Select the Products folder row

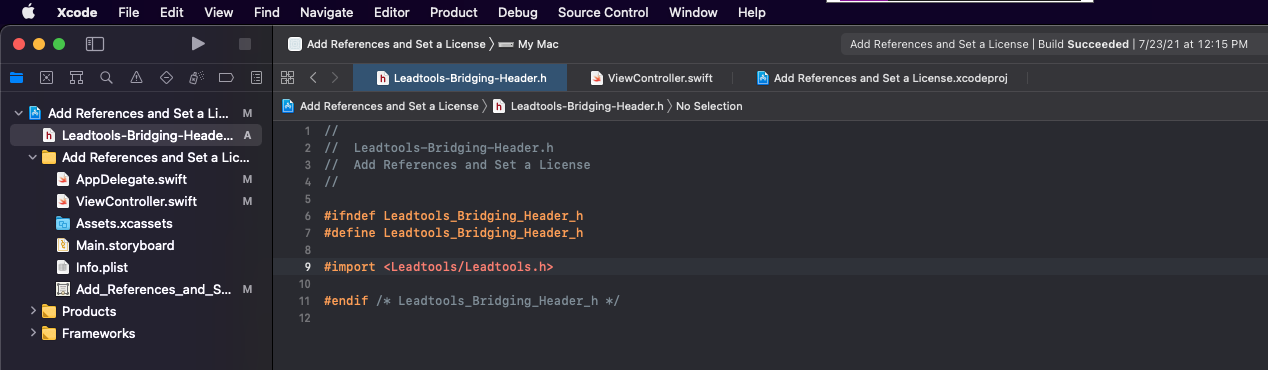tap(136, 311)
